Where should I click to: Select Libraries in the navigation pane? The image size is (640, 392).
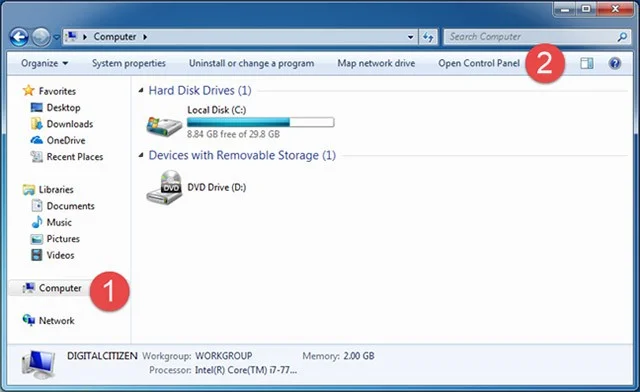coord(56,189)
